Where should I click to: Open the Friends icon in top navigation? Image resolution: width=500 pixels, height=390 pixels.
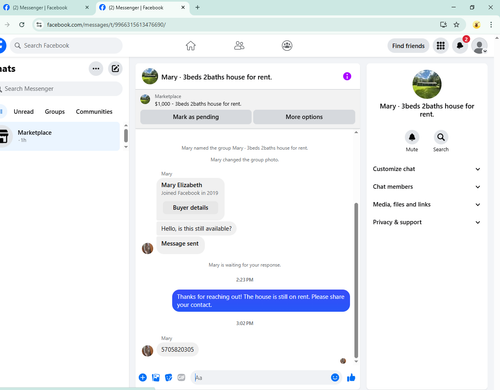[239, 46]
